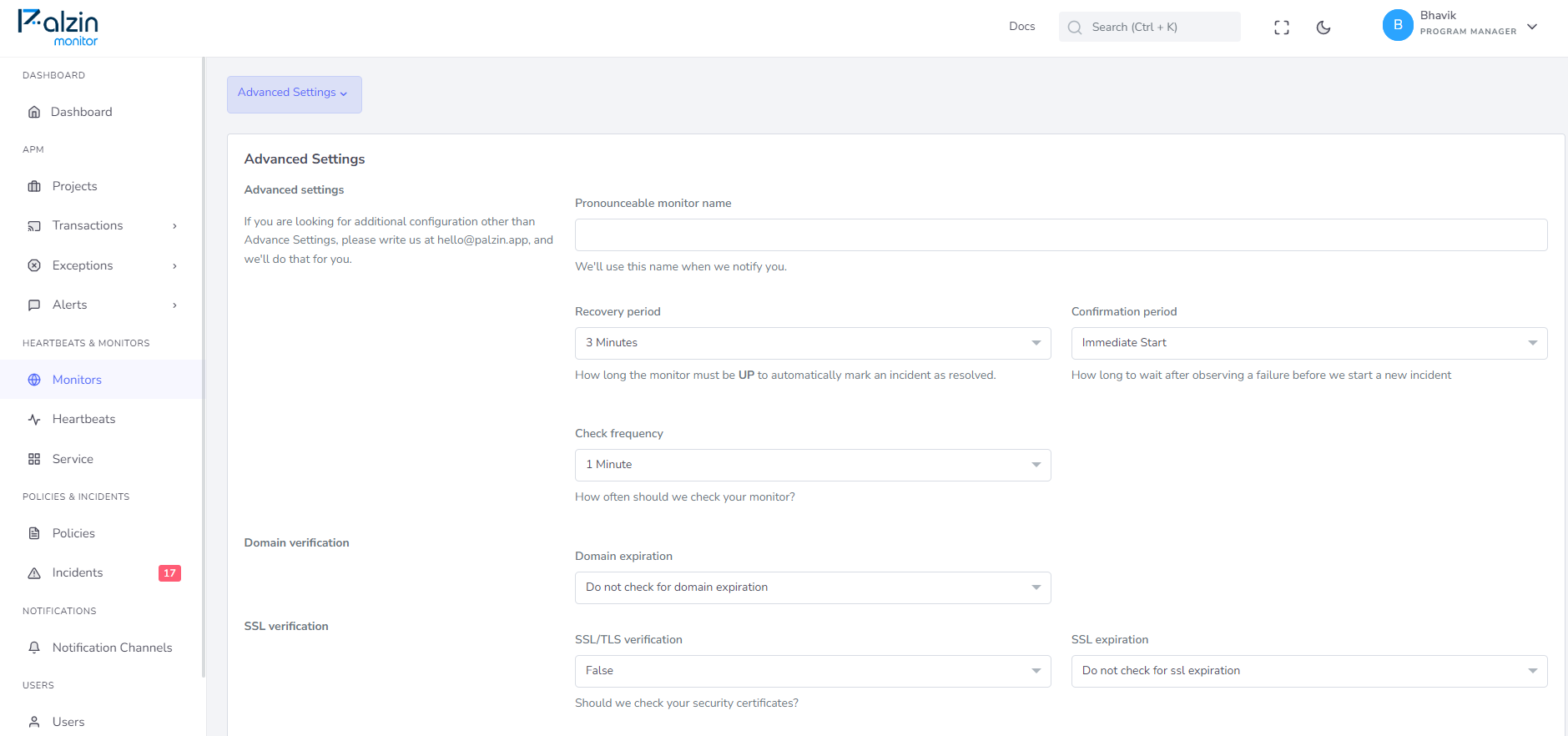The image size is (1568, 736).
Task: Click the Policies document icon
Action: 34,533
